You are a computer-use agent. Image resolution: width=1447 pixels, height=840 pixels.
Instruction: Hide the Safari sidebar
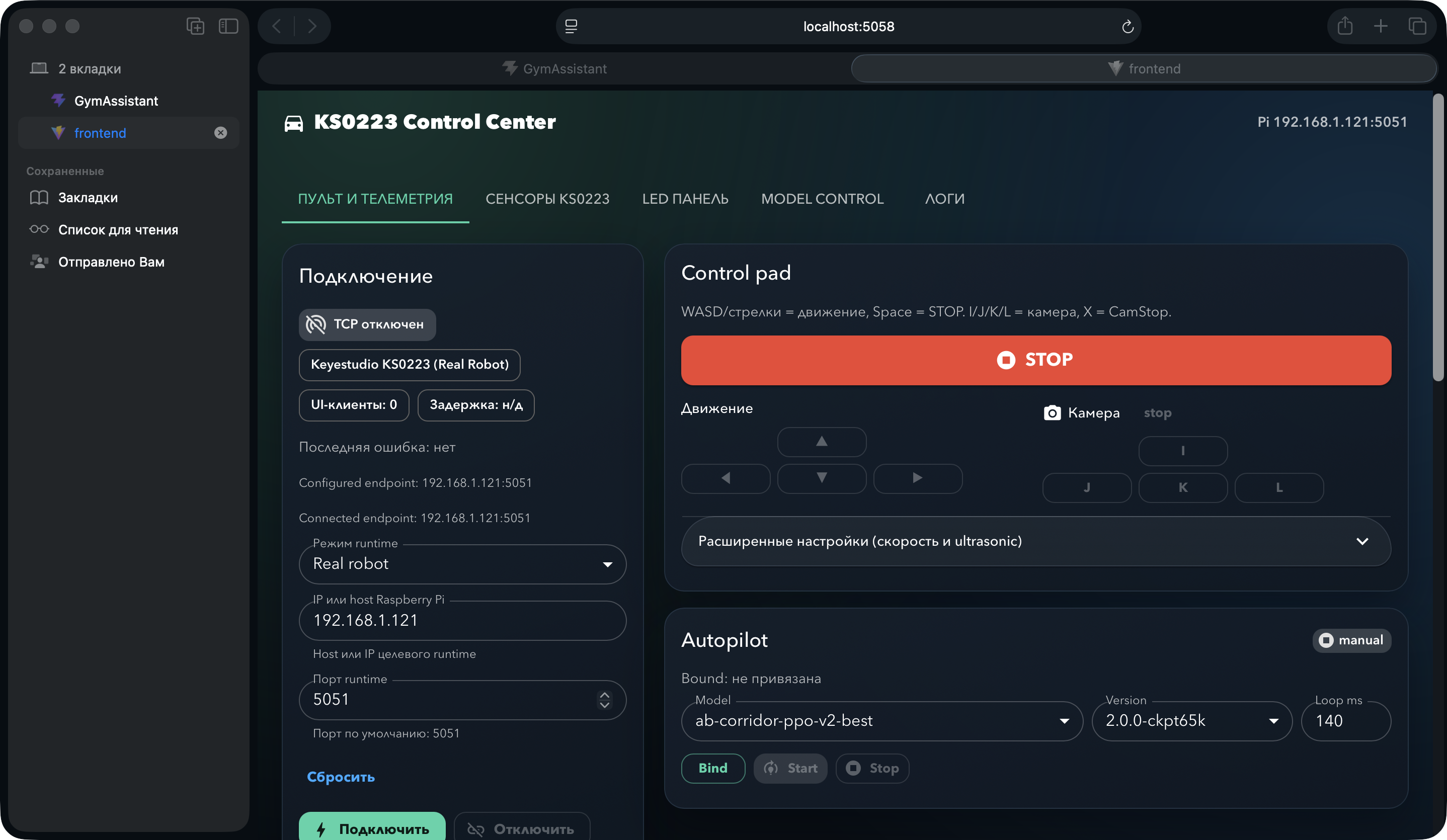[x=228, y=26]
